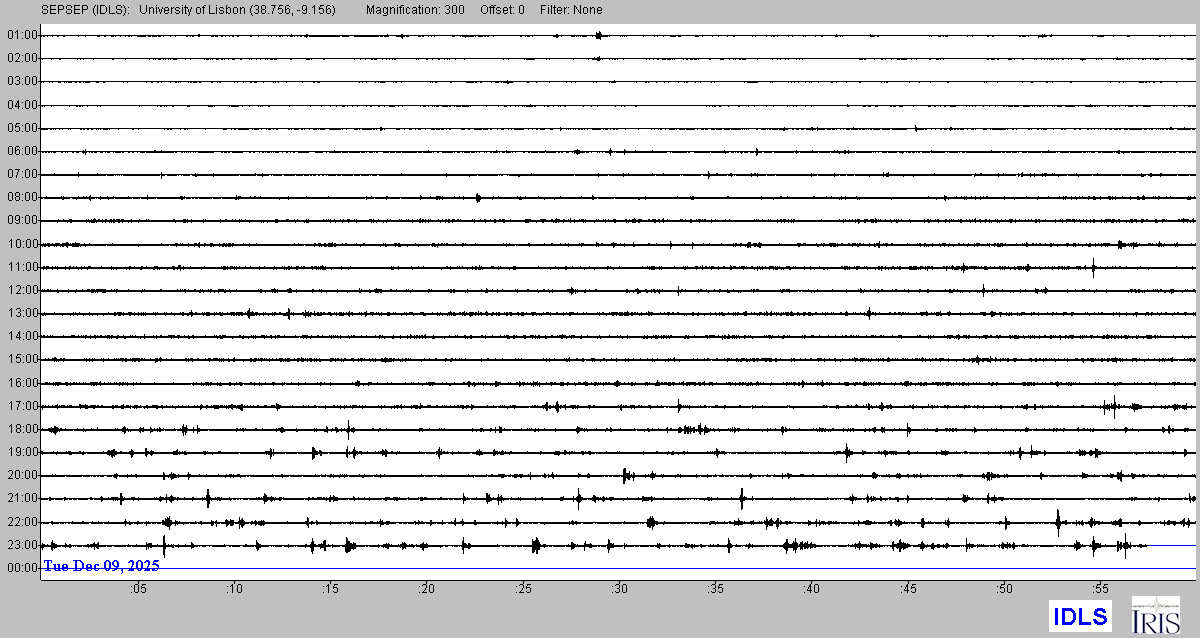The height and width of the screenshot is (638, 1200).
Task: Select the 01:00 hour trace label
Action: 22,35
